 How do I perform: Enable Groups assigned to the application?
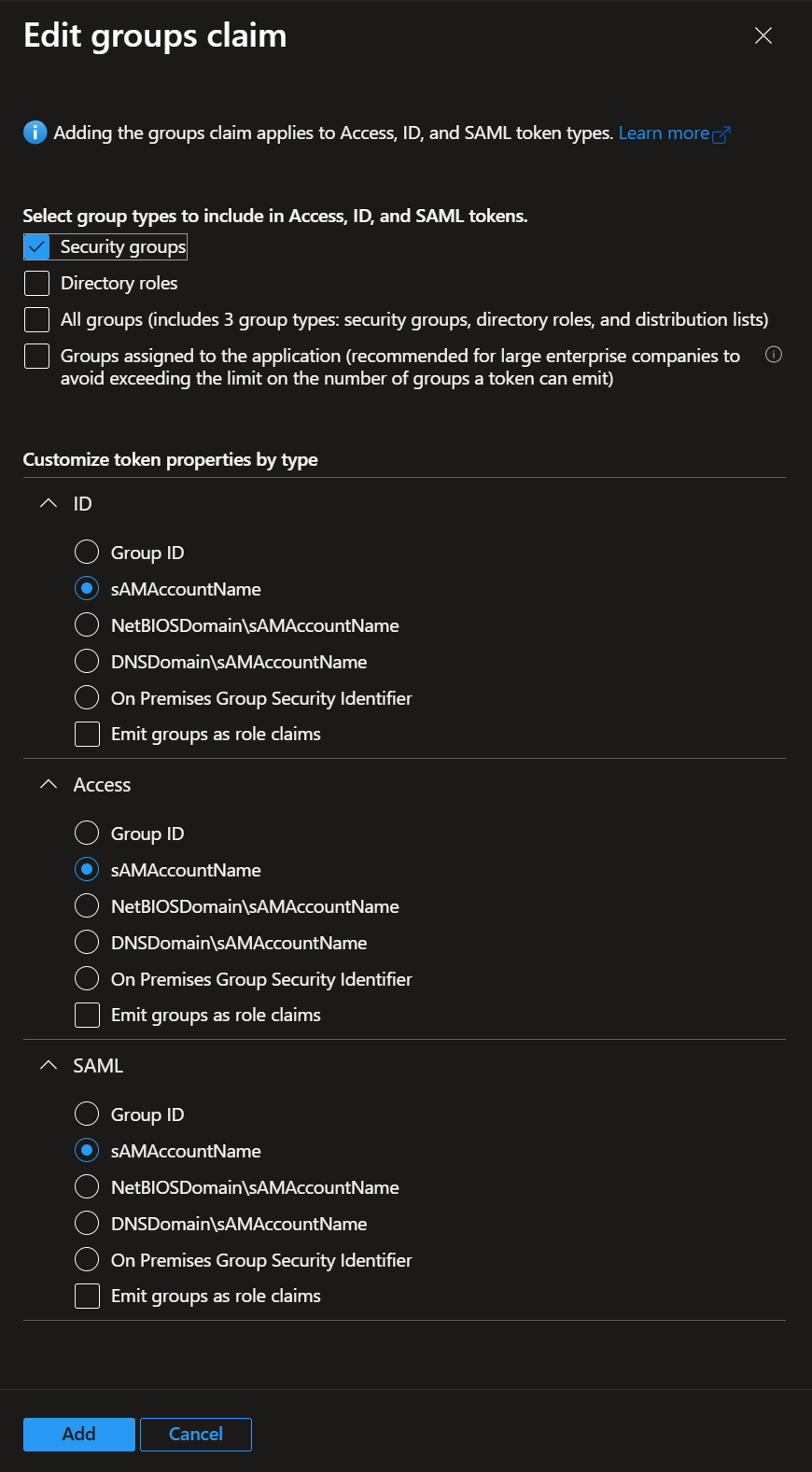36,356
